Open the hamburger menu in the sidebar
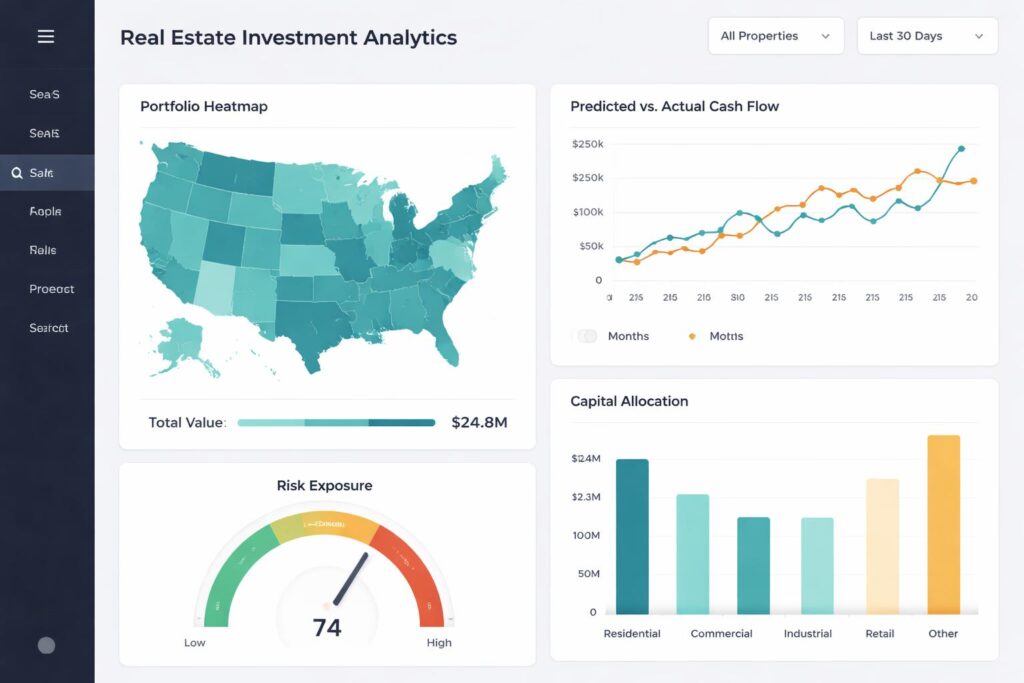1024x683 pixels. pyautogui.click(x=46, y=36)
